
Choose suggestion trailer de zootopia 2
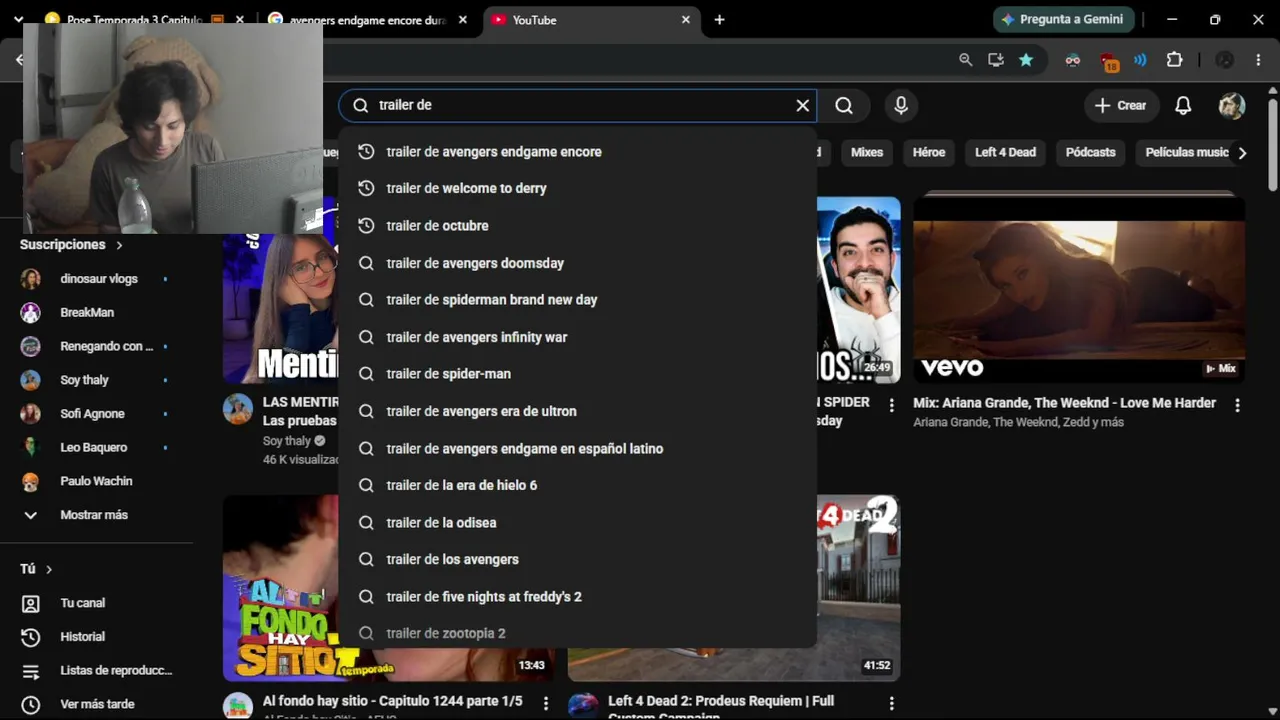pyautogui.click(x=578, y=633)
